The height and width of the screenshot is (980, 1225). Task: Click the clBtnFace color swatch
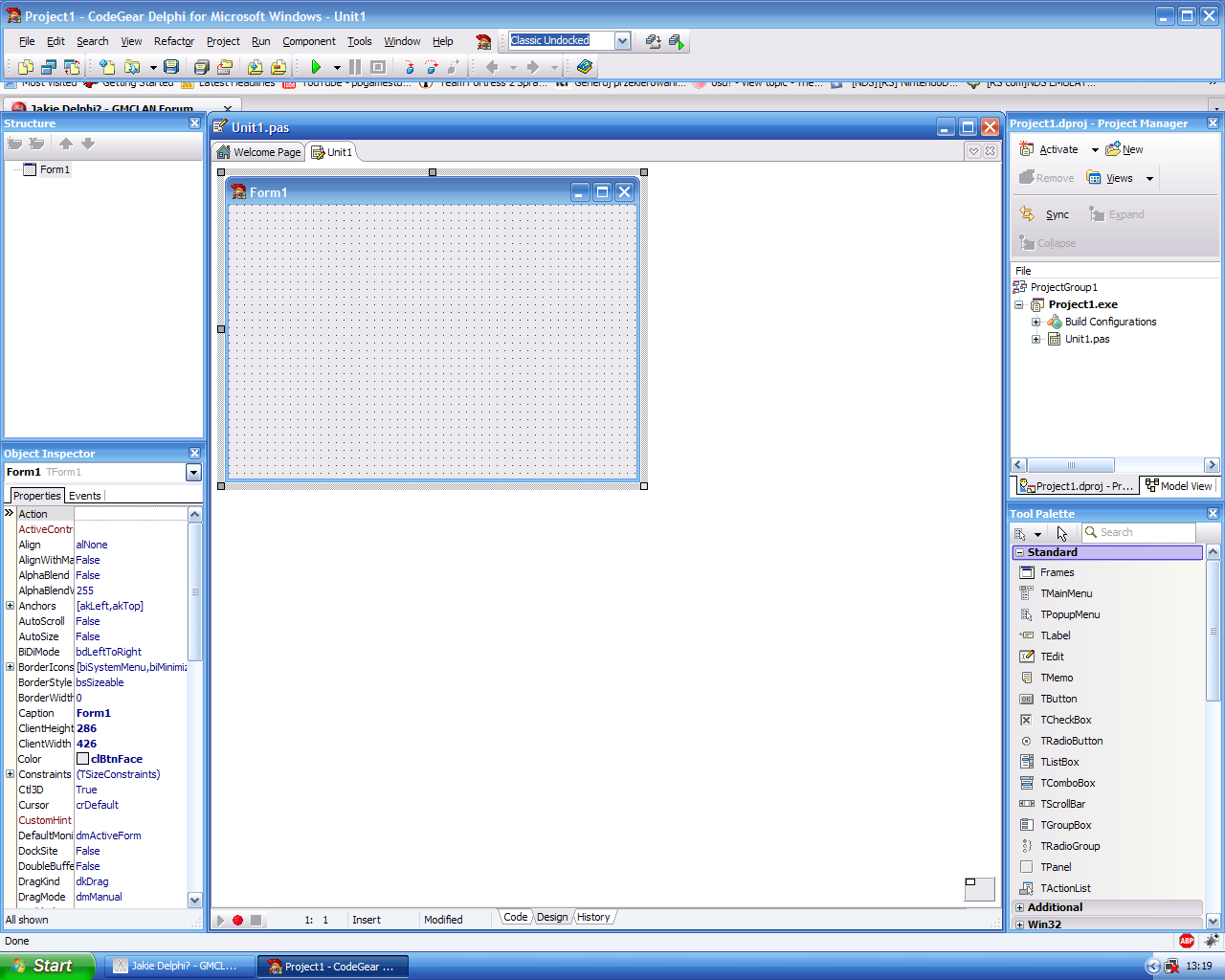tap(82, 759)
